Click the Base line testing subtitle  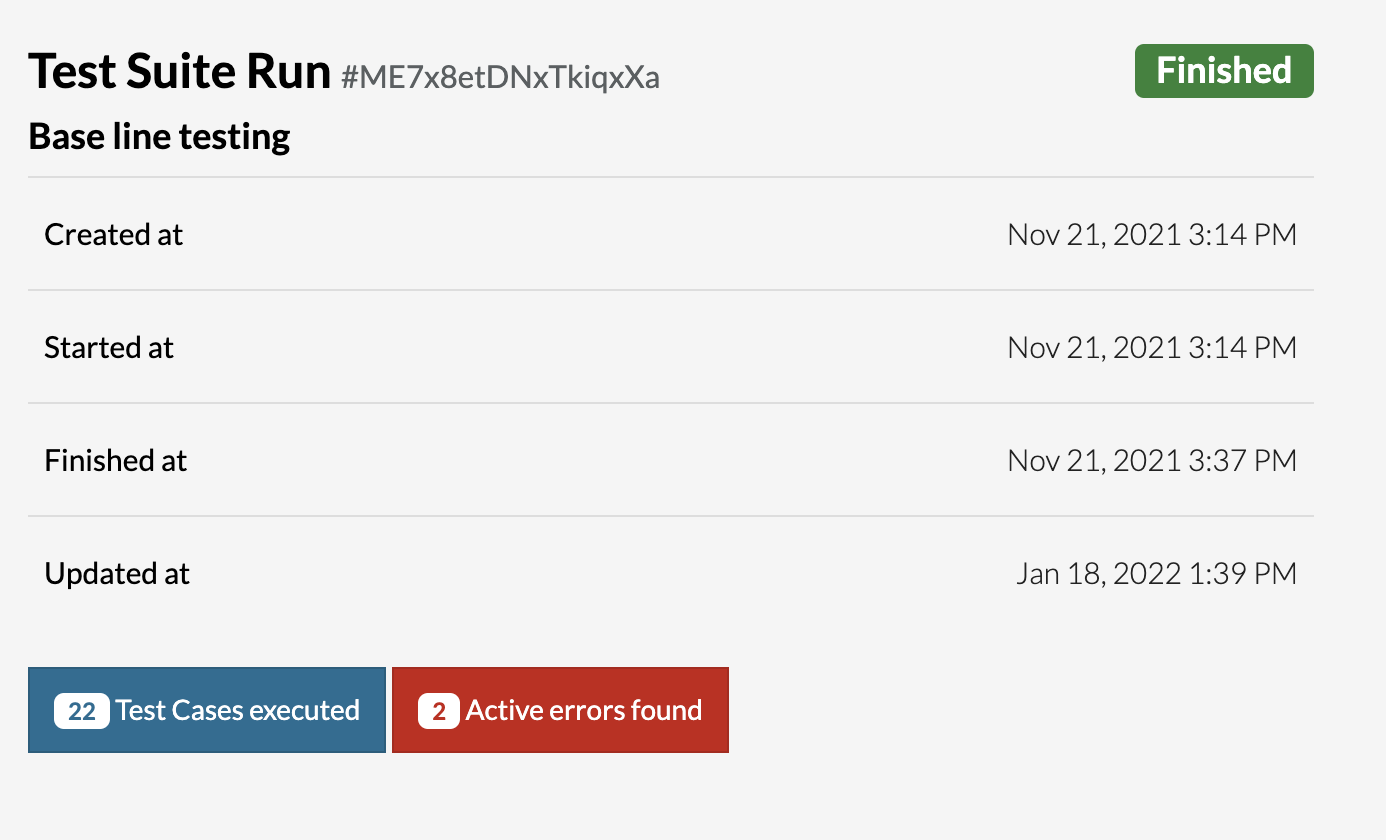(x=159, y=136)
